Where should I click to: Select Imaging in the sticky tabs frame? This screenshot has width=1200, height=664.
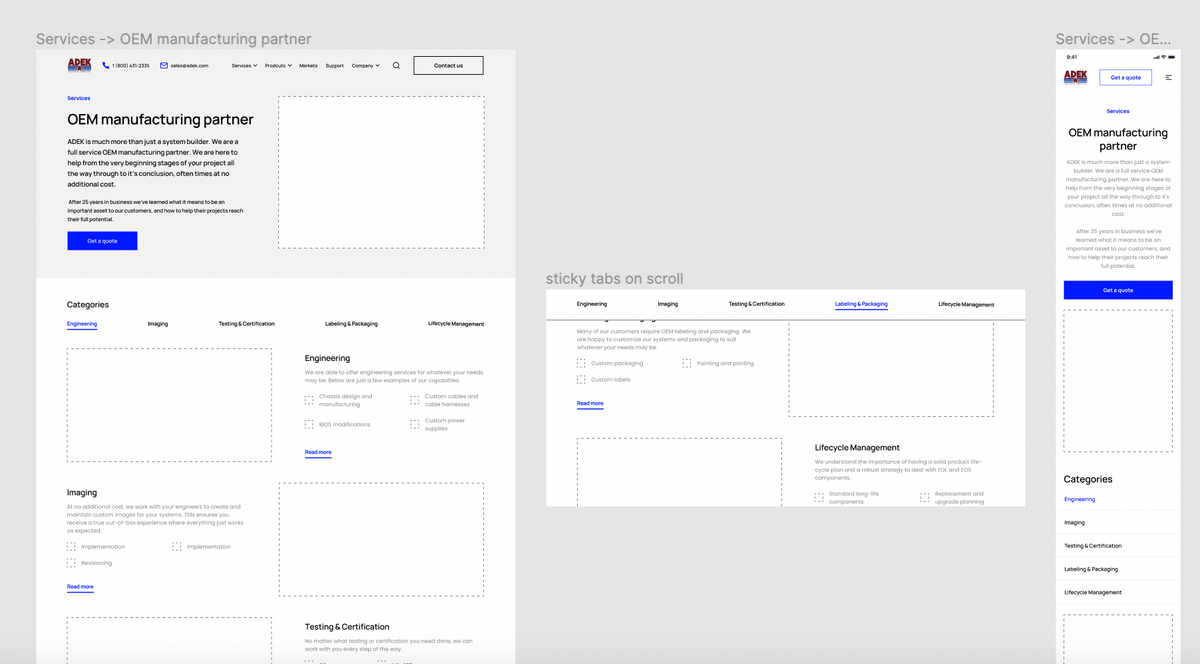pos(668,304)
